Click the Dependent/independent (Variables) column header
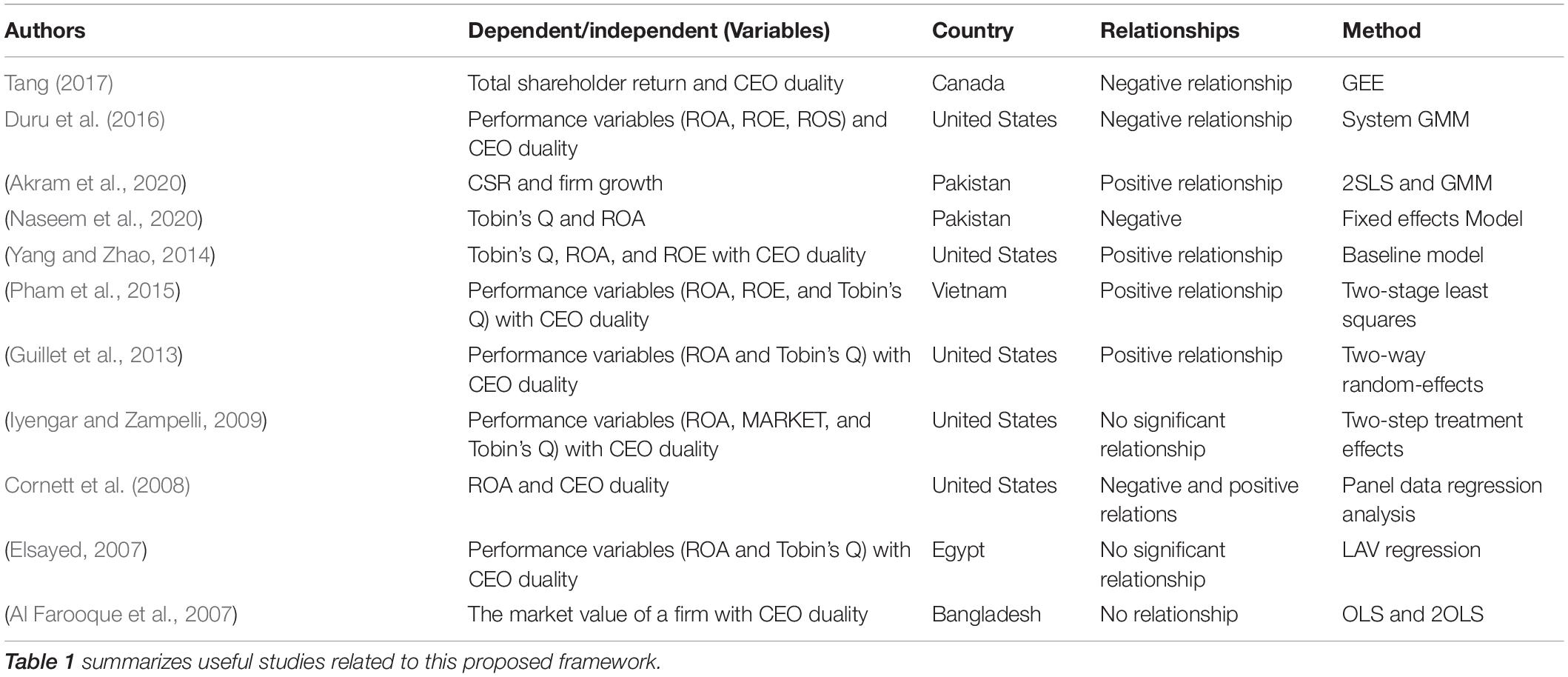The width and height of the screenshot is (1568, 677). pyautogui.click(x=649, y=30)
